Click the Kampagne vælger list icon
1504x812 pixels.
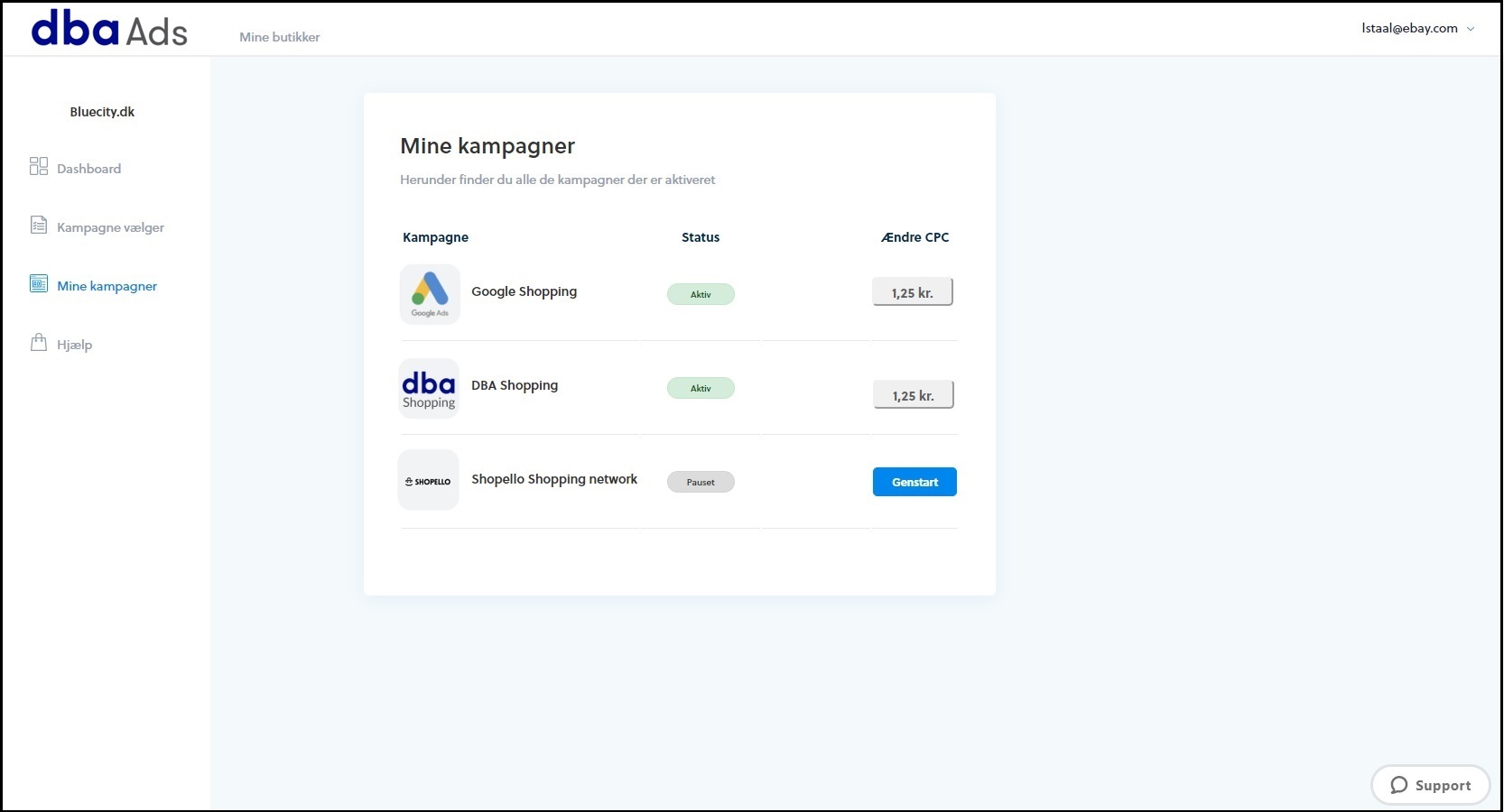click(39, 225)
